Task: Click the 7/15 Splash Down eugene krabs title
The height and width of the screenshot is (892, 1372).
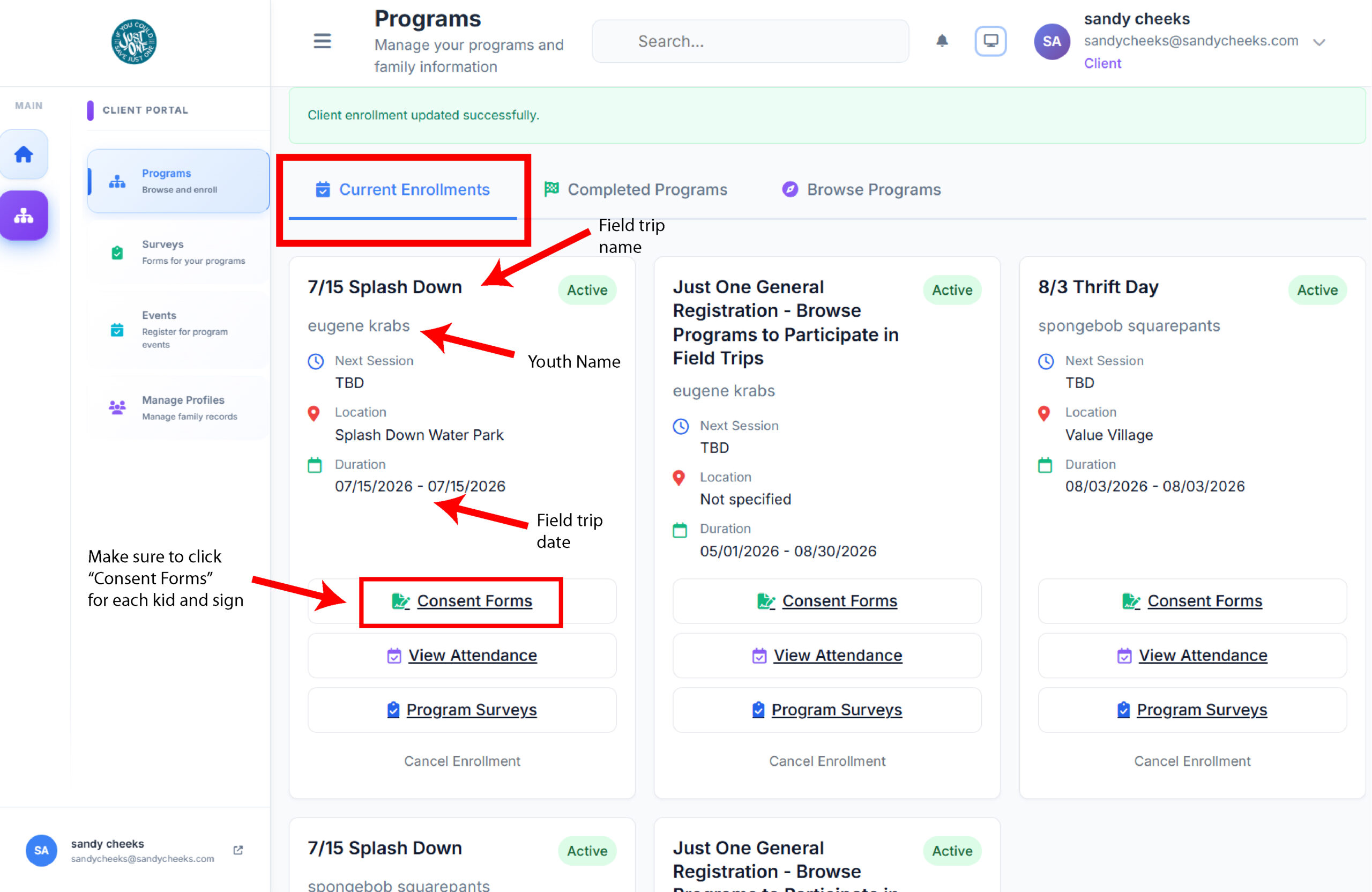Action: coord(384,287)
